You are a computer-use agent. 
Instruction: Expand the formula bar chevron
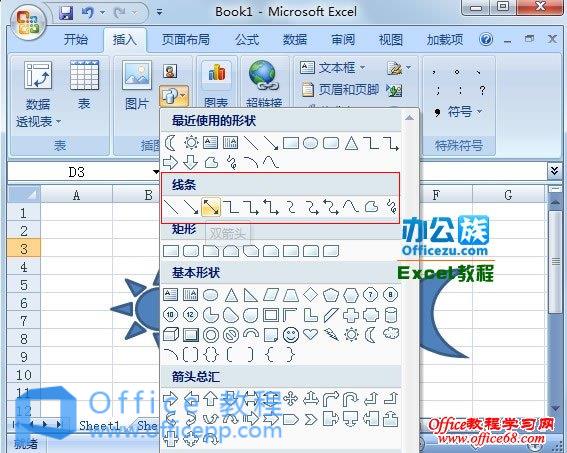[554, 170]
